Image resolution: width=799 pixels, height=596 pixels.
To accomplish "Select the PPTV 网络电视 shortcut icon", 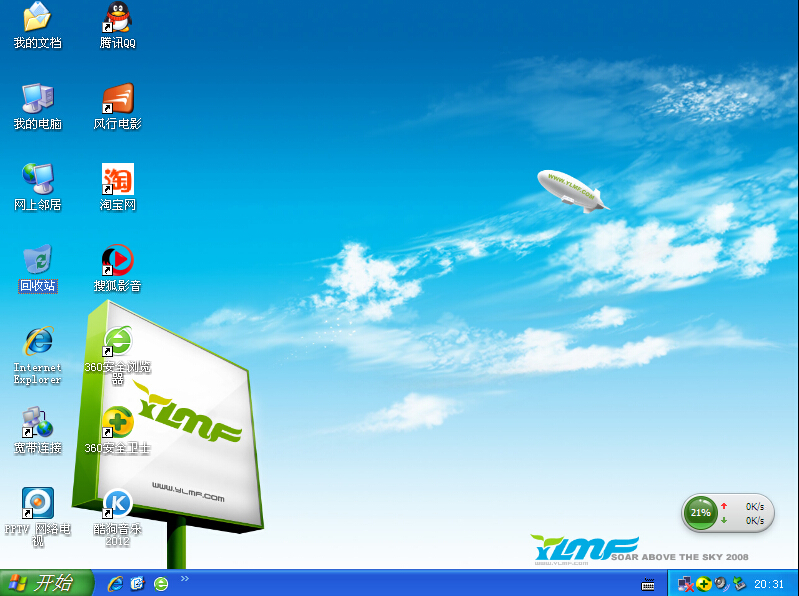I will coord(37,518).
